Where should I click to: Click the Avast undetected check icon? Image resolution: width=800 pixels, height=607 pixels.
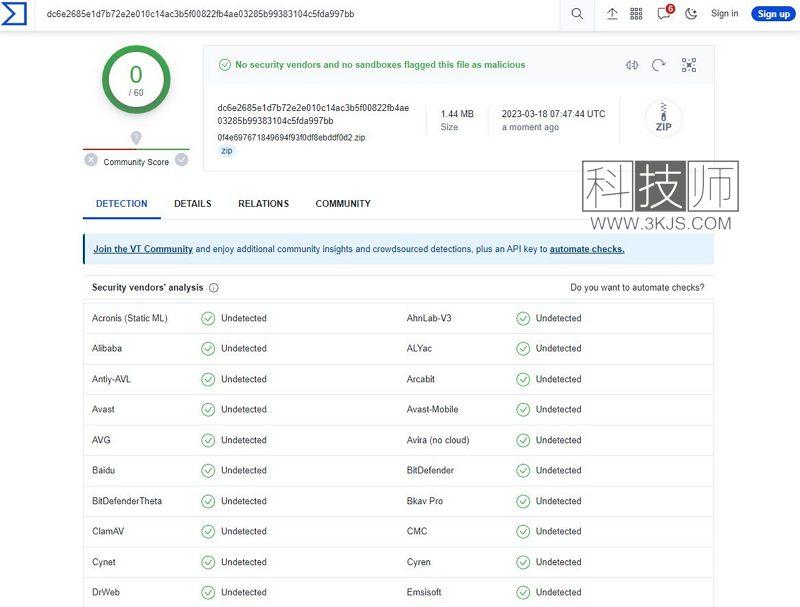coord(208,410)
